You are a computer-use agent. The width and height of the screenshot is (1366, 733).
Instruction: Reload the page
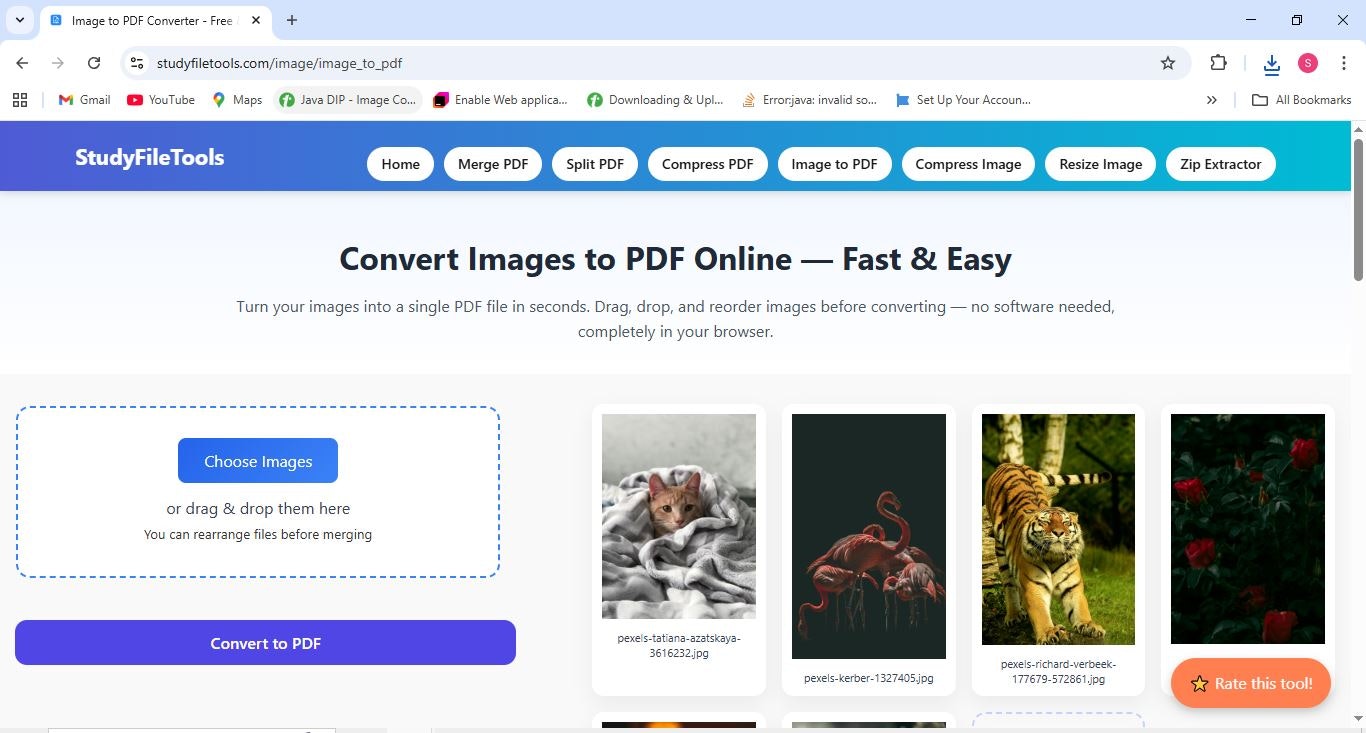(93, 63)
